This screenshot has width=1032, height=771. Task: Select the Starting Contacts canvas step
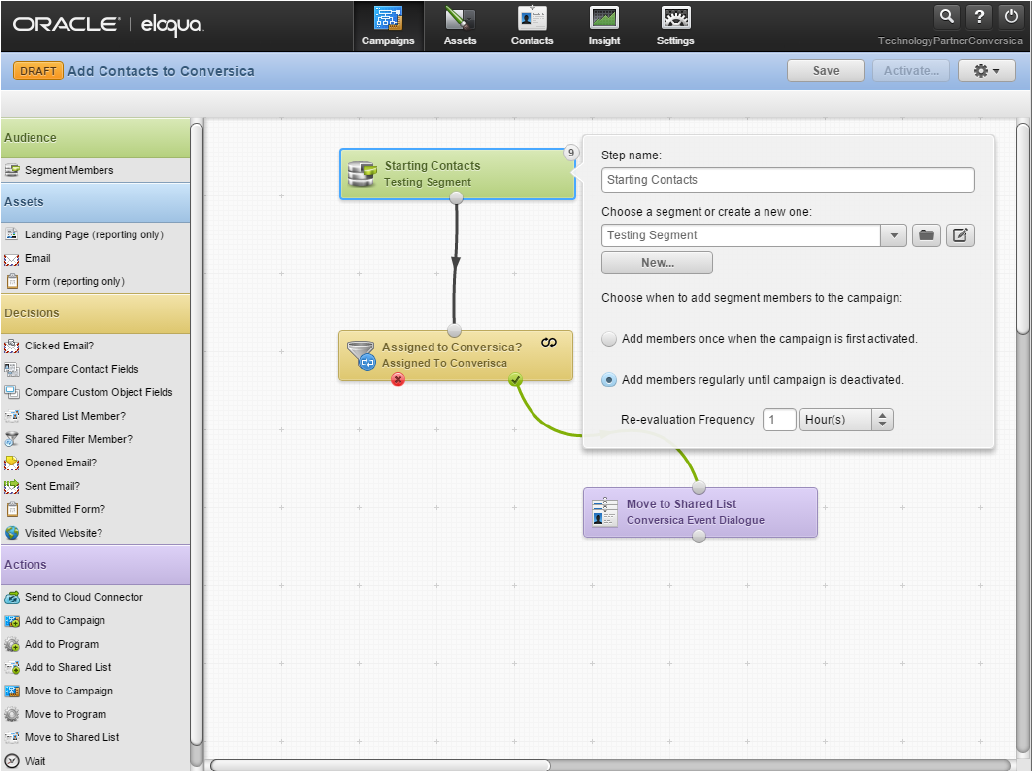pos(457,174)
